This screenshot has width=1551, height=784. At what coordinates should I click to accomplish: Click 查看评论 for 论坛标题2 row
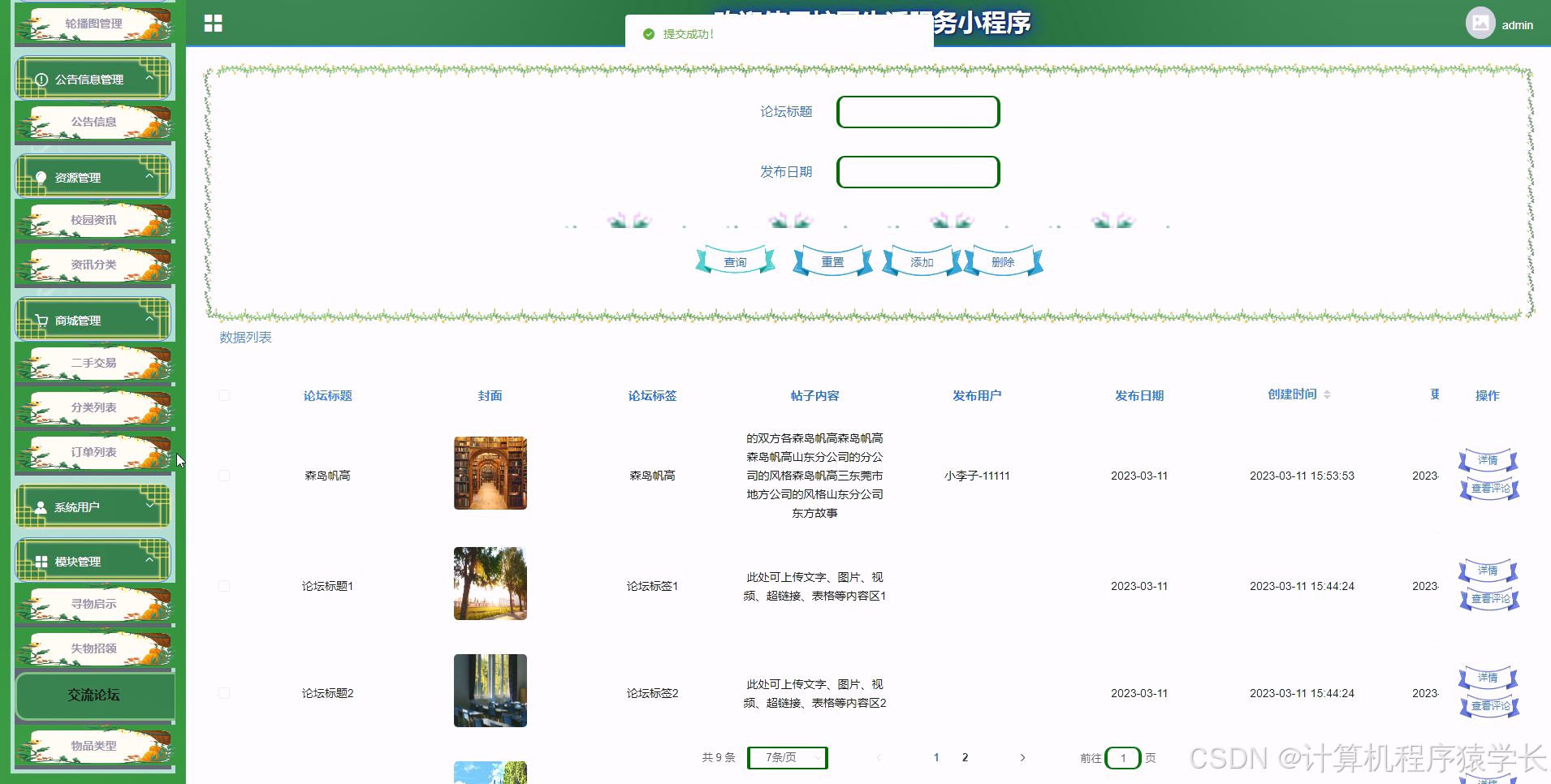(1489, 706)
